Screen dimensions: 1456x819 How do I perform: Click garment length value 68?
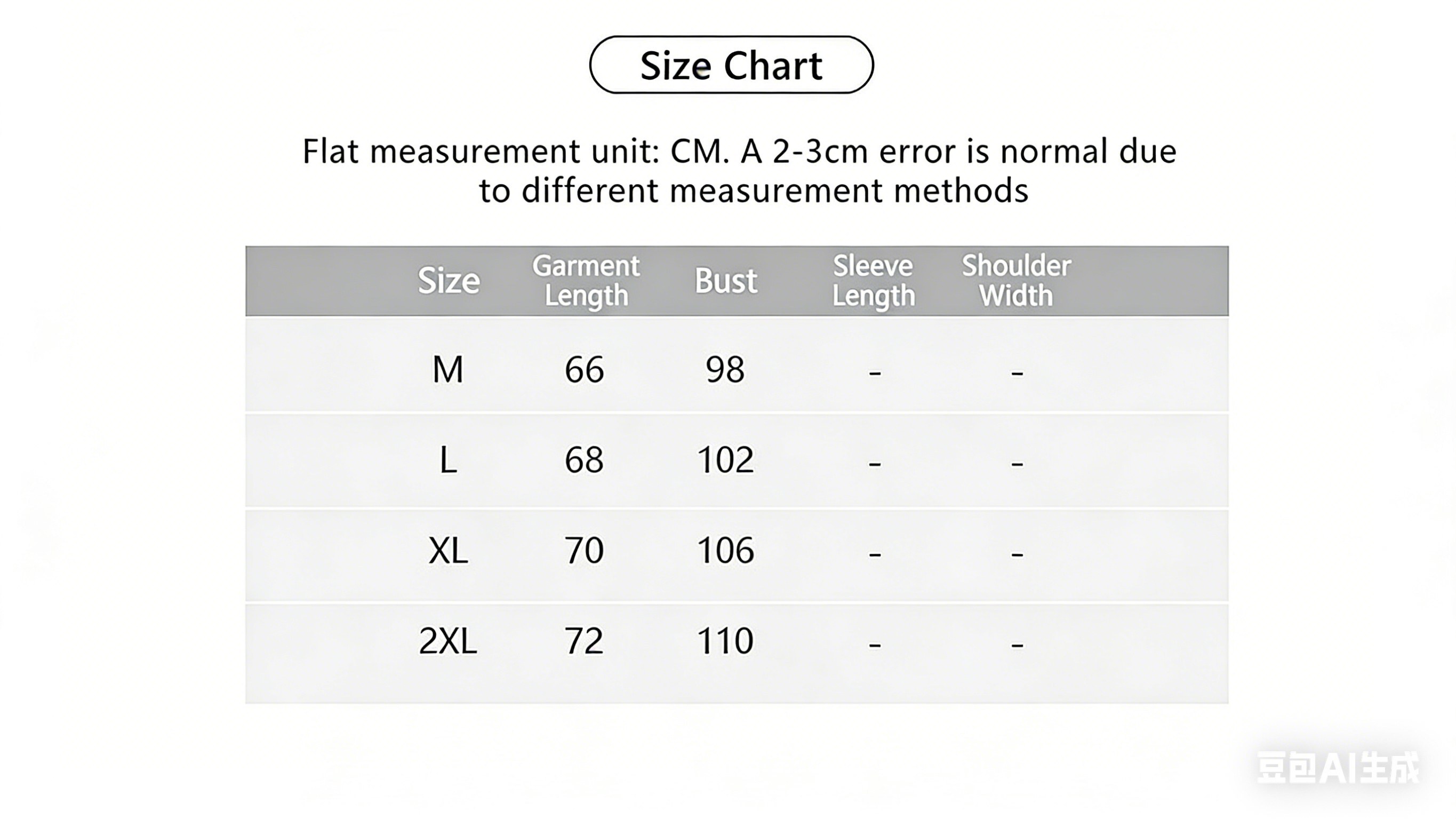[x=584, y=460]
